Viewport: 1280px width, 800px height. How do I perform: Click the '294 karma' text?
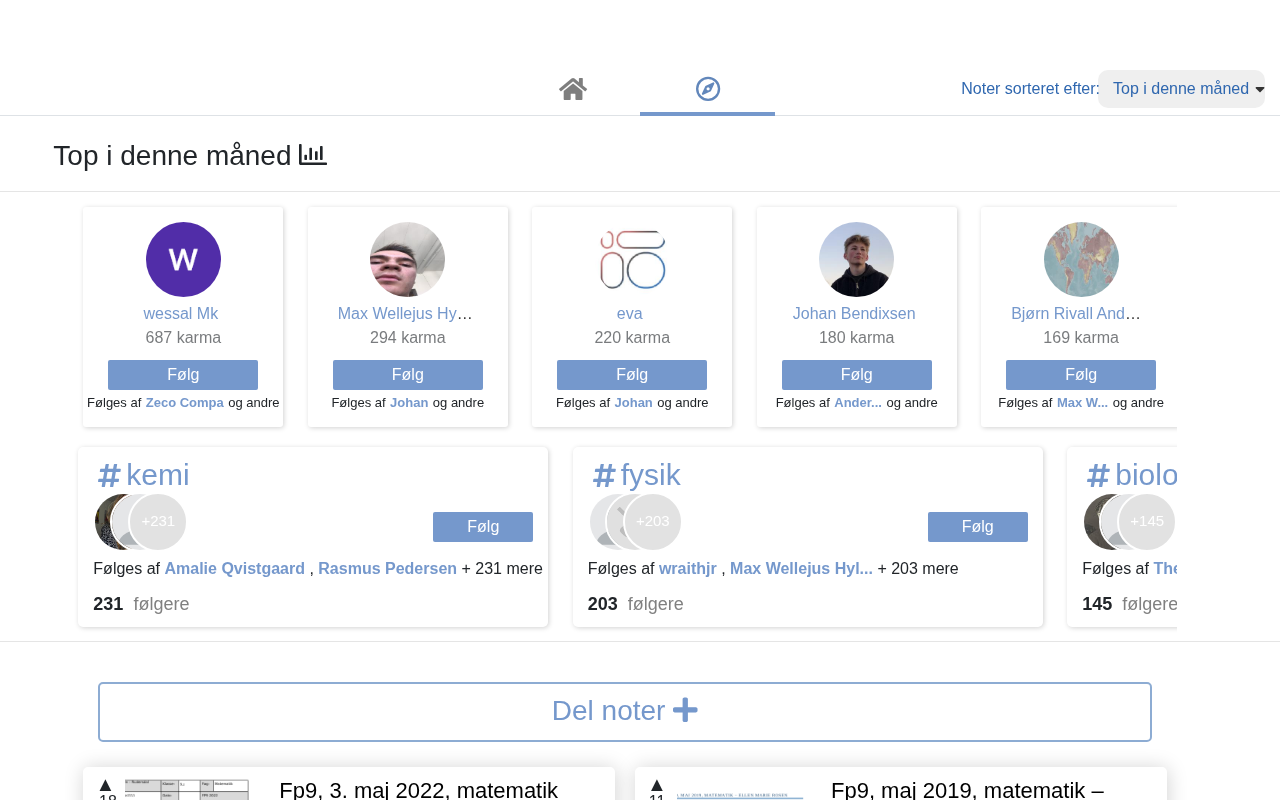coord(408,338)
